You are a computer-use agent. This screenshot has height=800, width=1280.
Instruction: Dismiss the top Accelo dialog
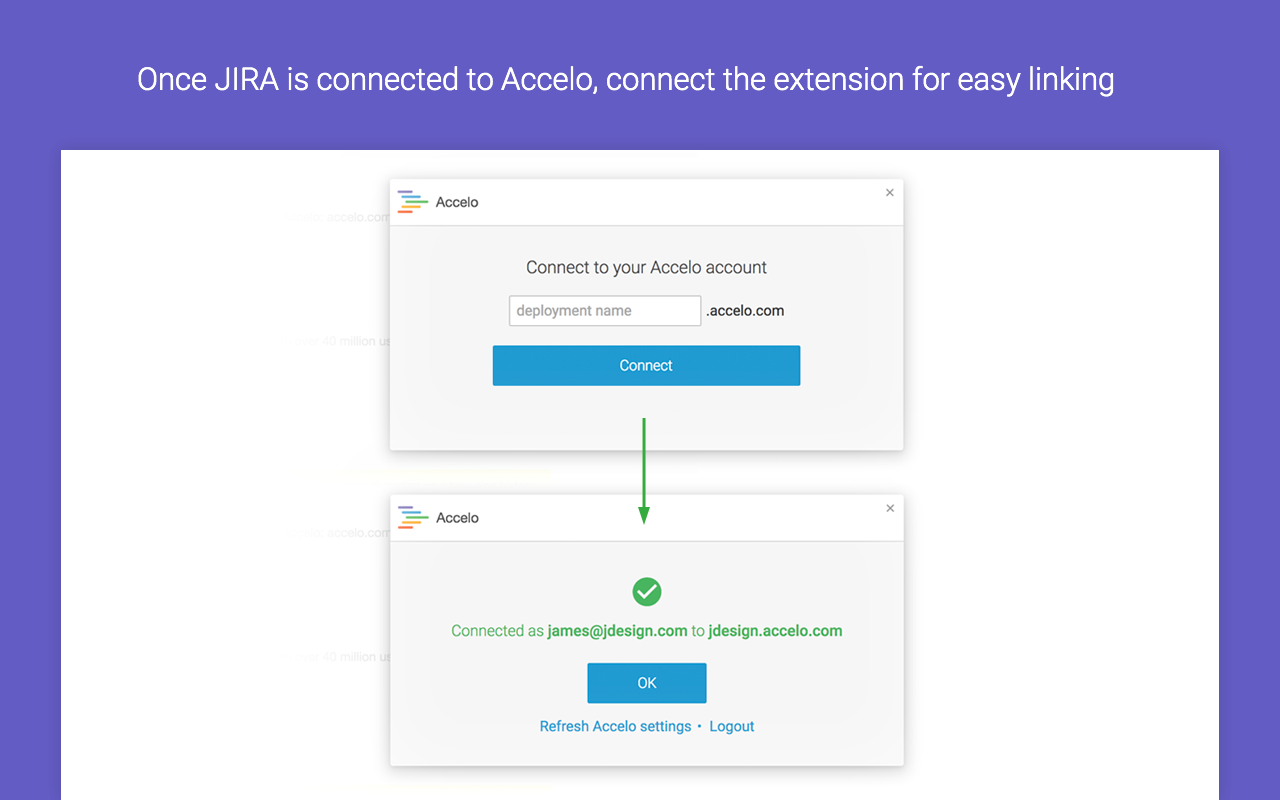point(889,192)
